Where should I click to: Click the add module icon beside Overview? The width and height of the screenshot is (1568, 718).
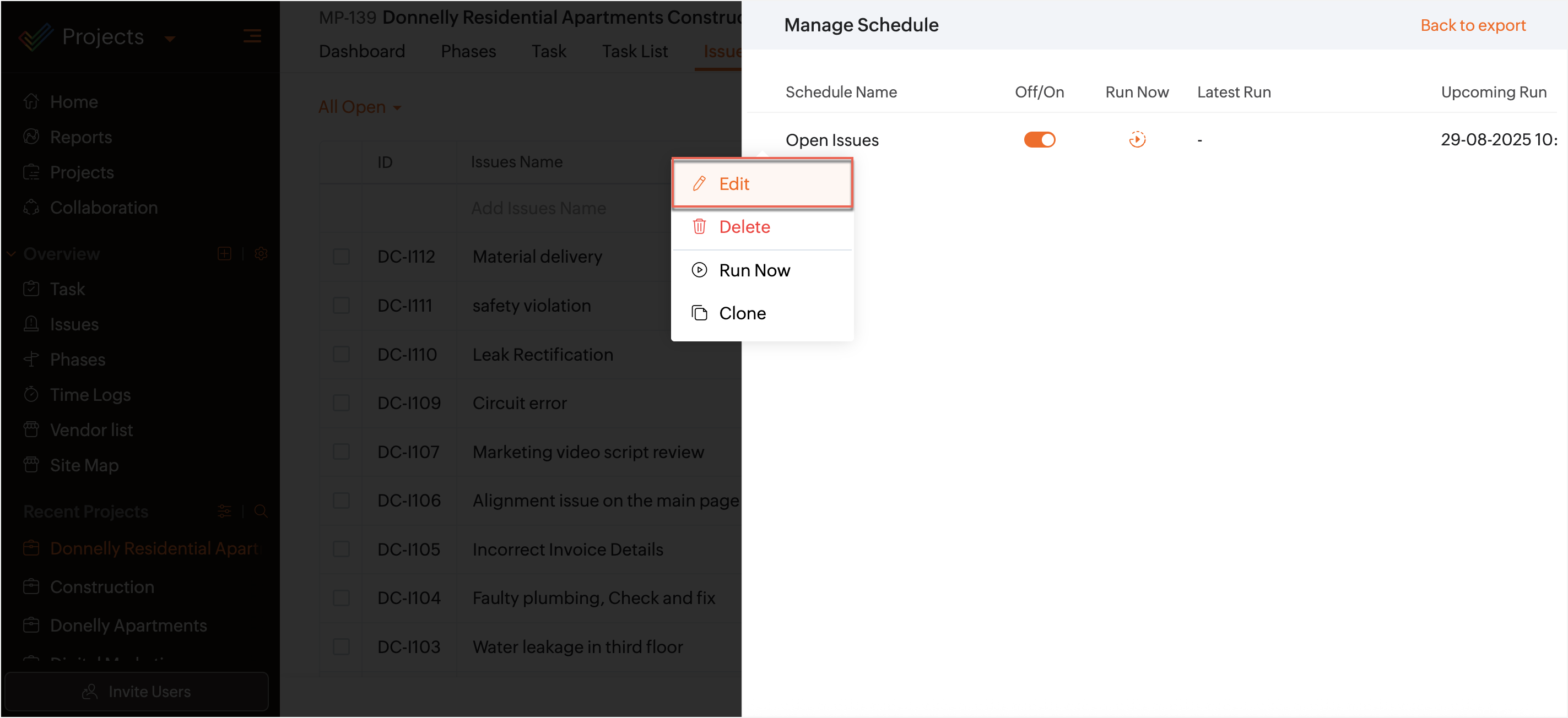pos(225,254)
